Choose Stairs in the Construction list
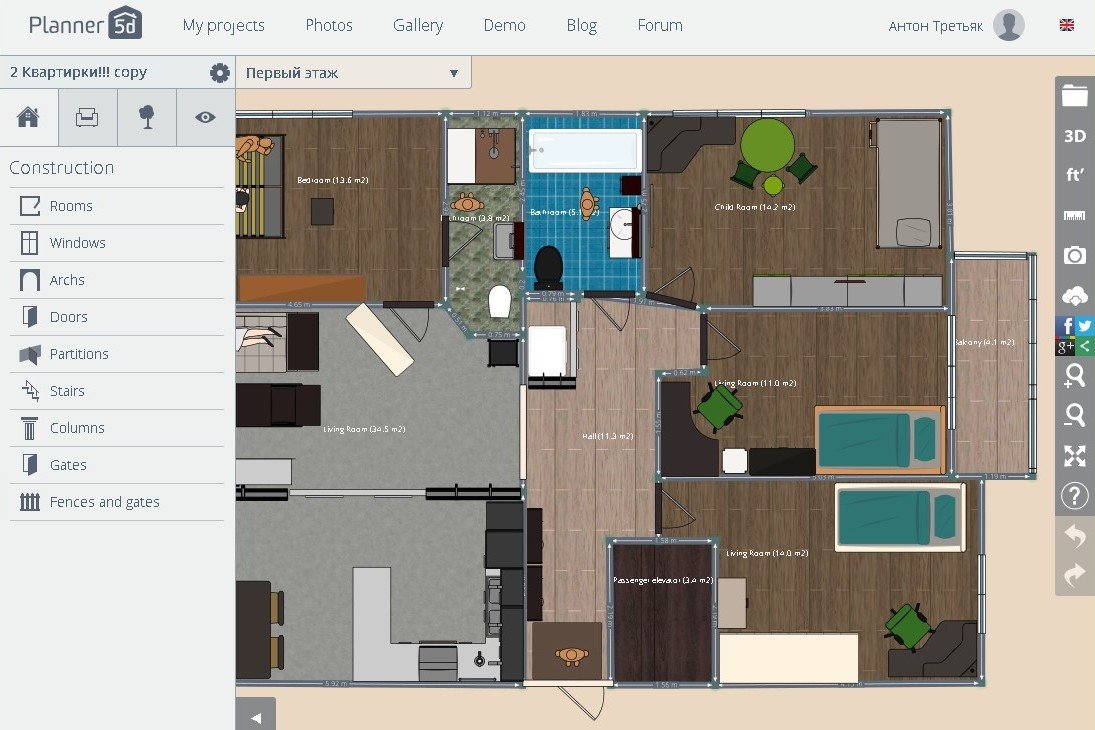 pos(67,391)
